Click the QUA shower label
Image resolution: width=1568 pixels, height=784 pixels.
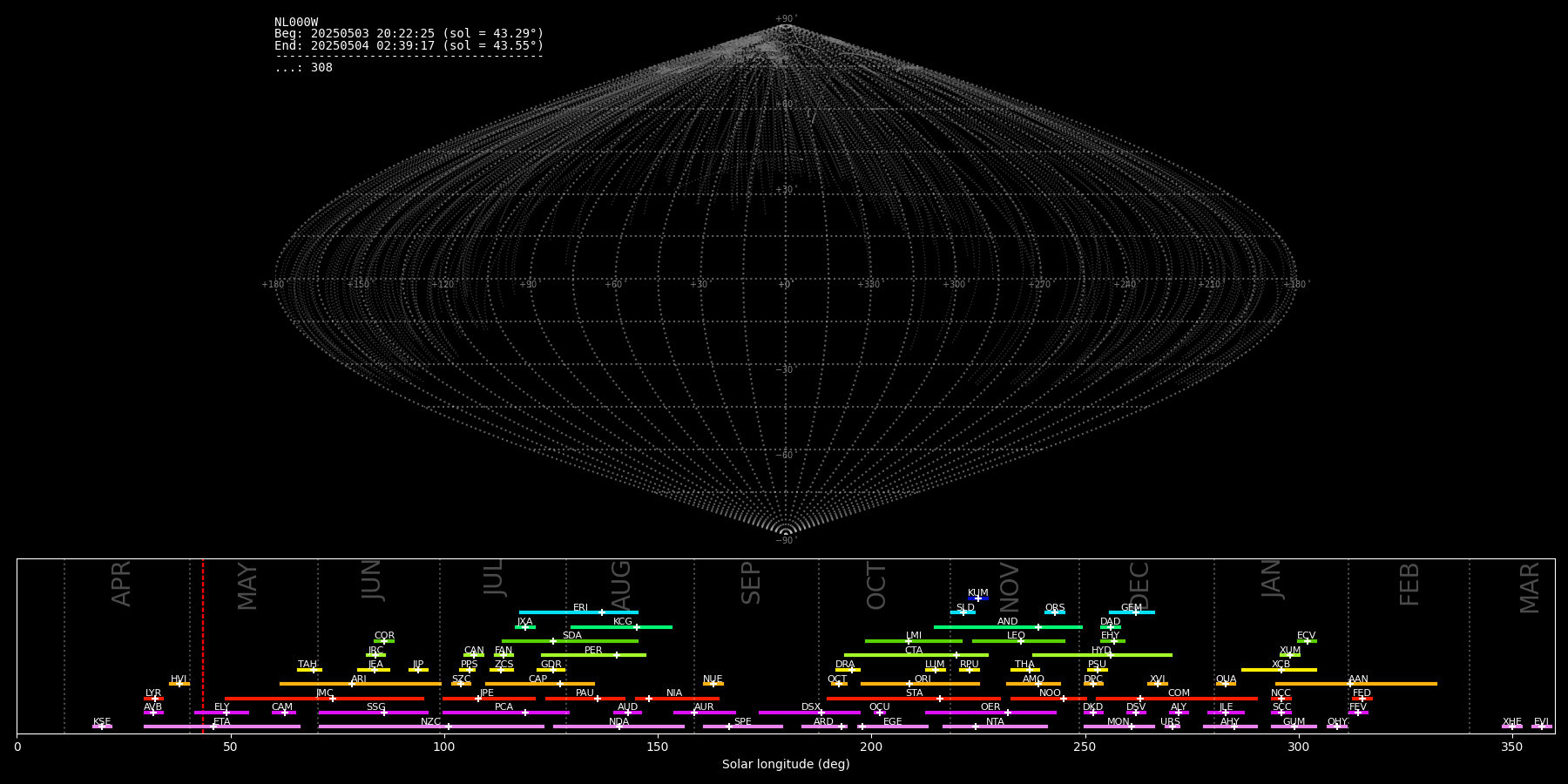click(x=1227, y=679)
